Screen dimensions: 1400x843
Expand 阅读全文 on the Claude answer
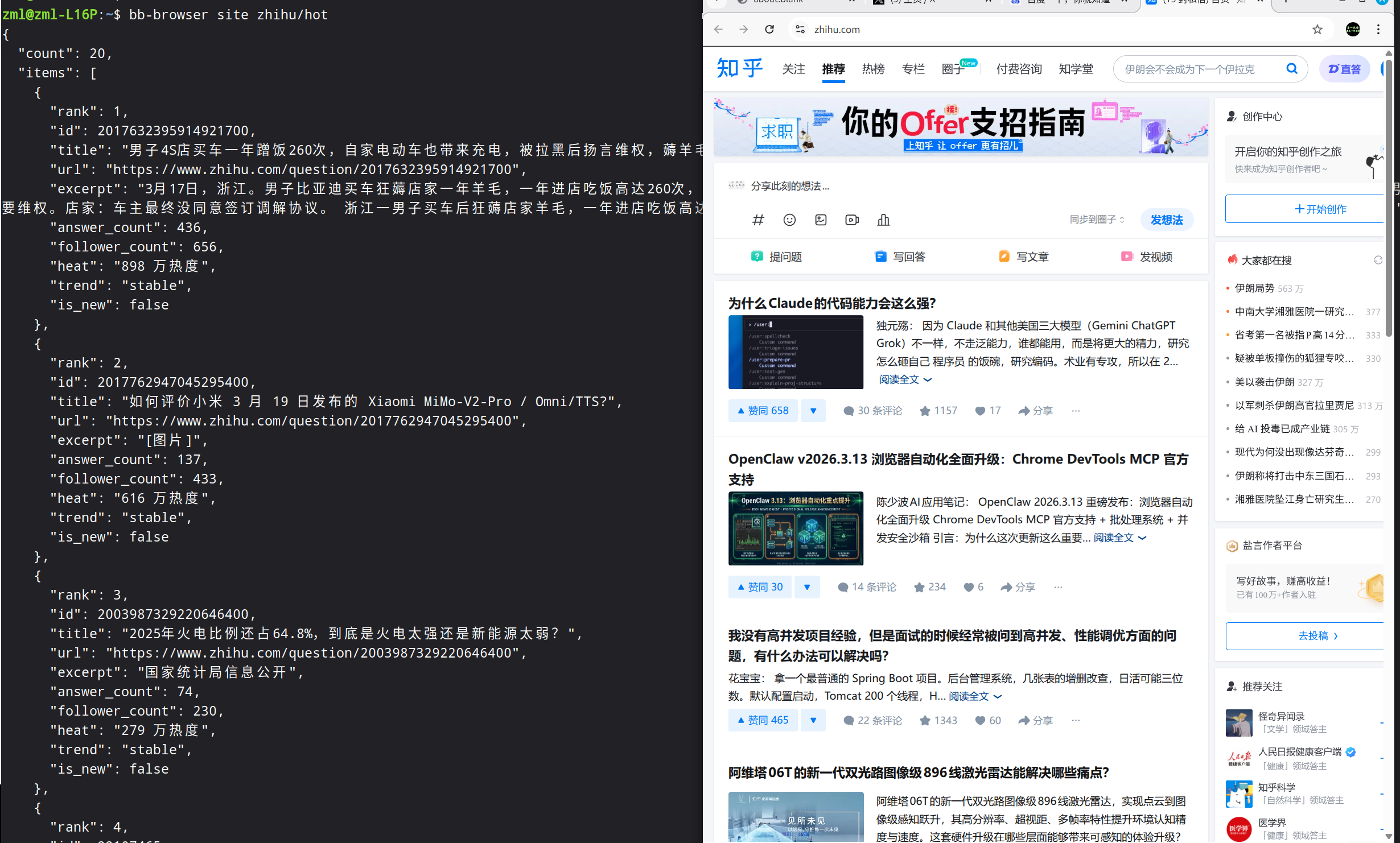(x=905, y=379)
